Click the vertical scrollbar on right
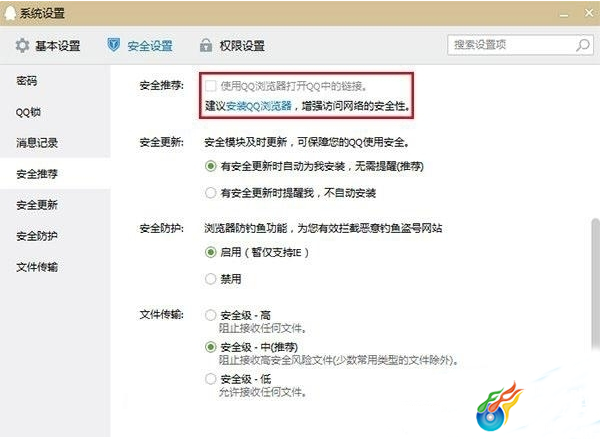The image size is (600, 439). click(595, 285)
